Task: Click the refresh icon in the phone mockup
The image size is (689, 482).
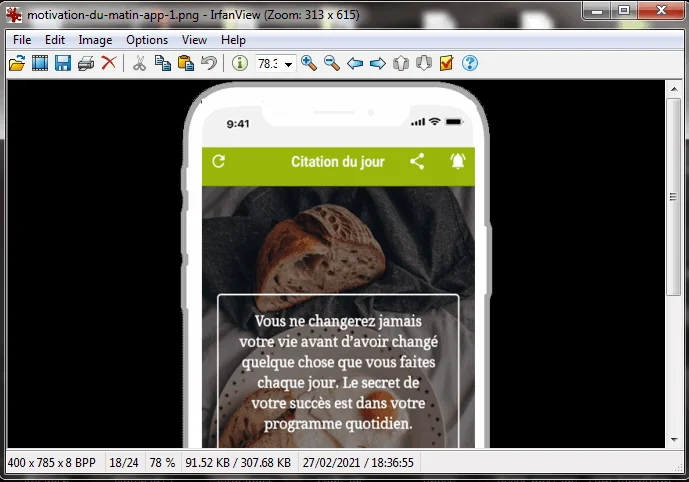Action: pyautogui.click(x=218, y=161)
